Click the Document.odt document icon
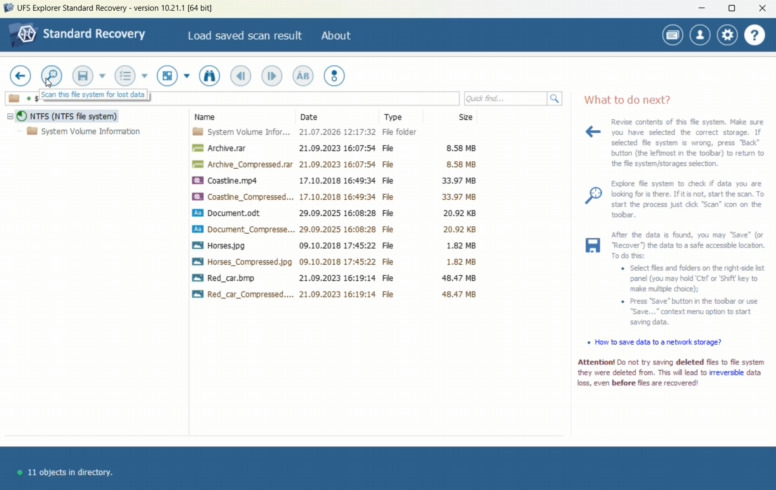Screen dimensions: 776x490 tap(197, 213)
